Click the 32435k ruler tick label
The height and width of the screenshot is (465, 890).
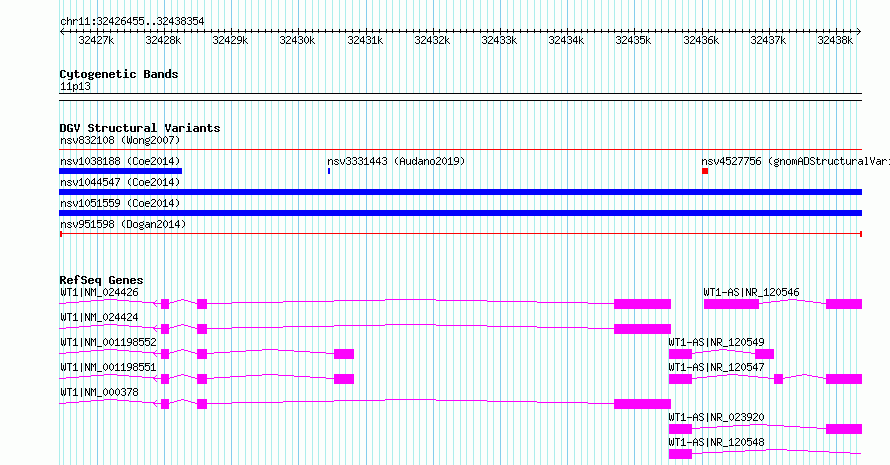click(x=633, y=40)
